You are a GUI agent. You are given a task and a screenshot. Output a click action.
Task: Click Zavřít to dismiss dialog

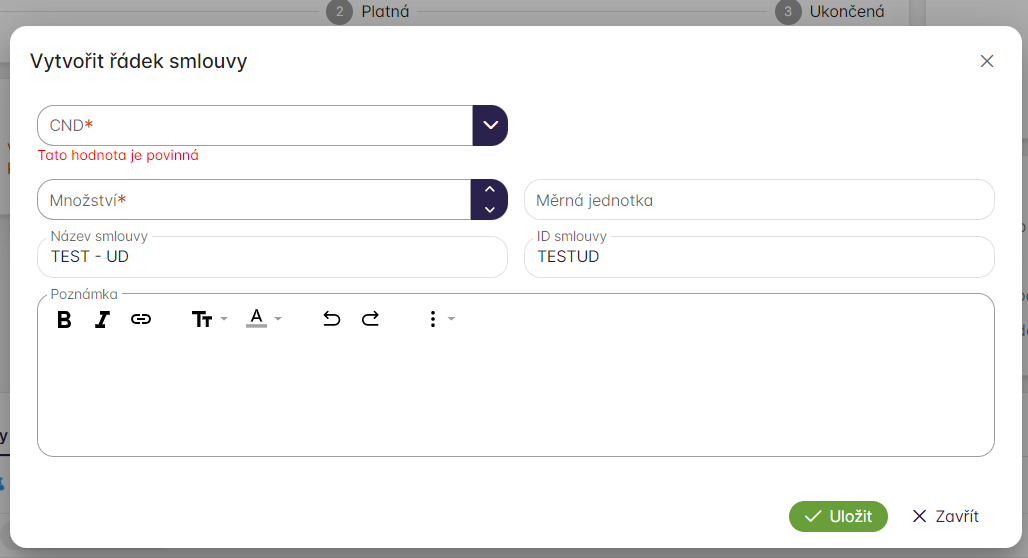[x=945, y=516]
